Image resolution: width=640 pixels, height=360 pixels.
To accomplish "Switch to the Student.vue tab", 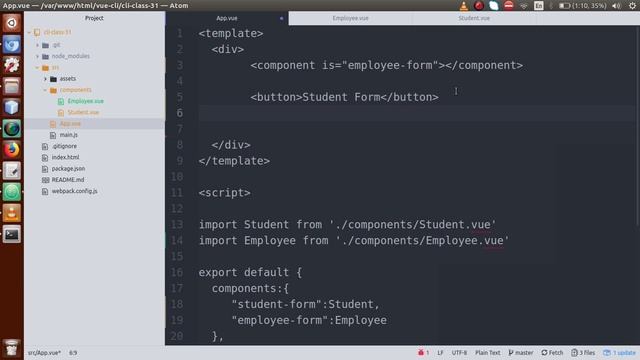I will [x=473, y=18].
